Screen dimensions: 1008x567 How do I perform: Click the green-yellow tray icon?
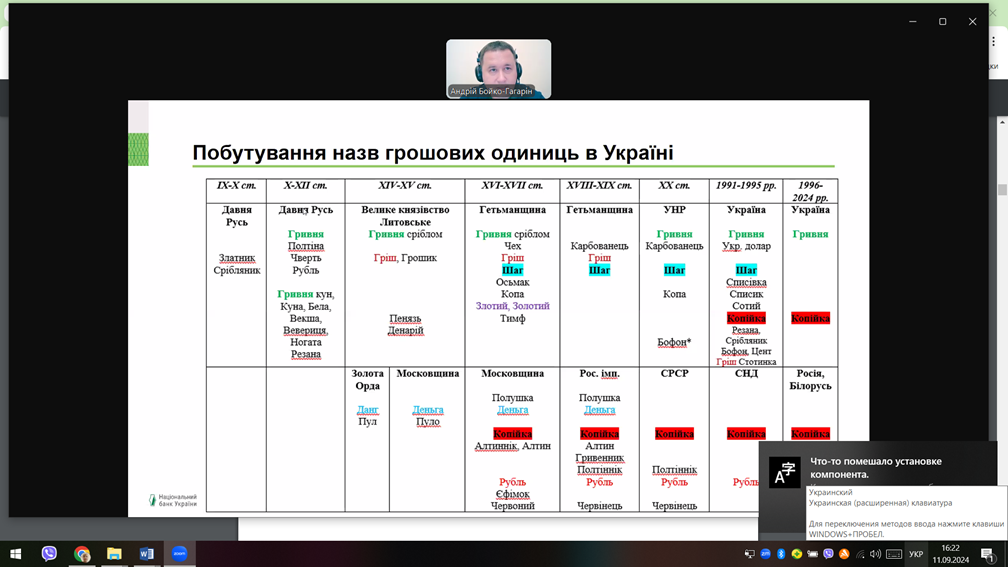(796, 554)
